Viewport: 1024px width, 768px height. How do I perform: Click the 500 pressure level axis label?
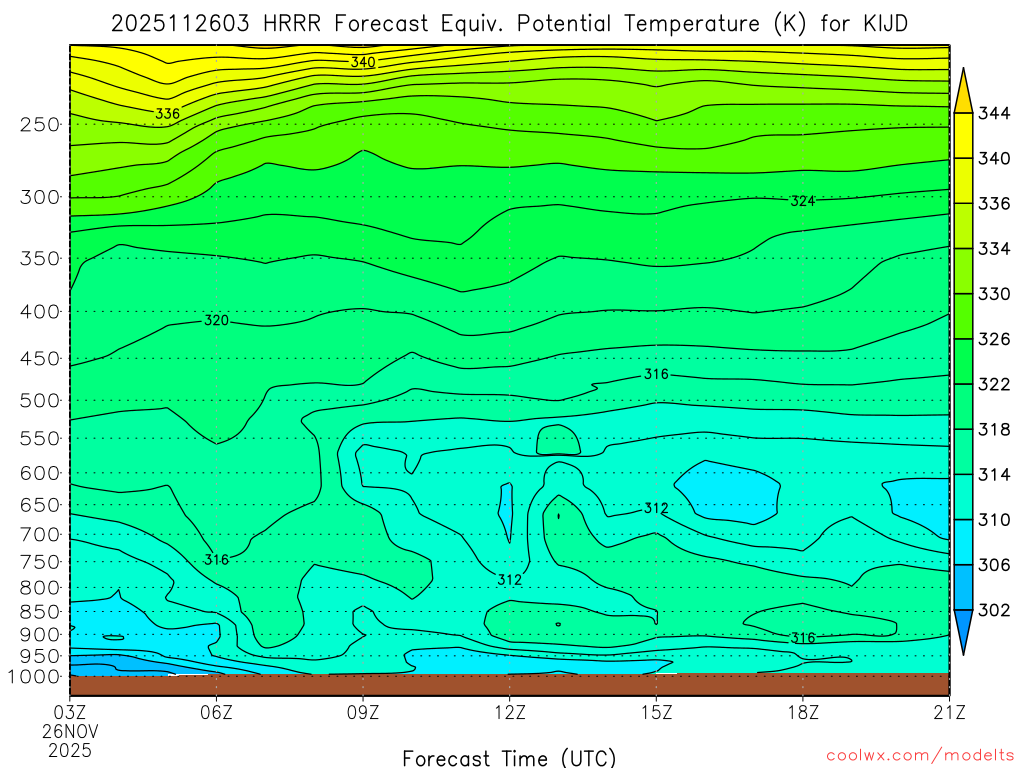point(40,400)
